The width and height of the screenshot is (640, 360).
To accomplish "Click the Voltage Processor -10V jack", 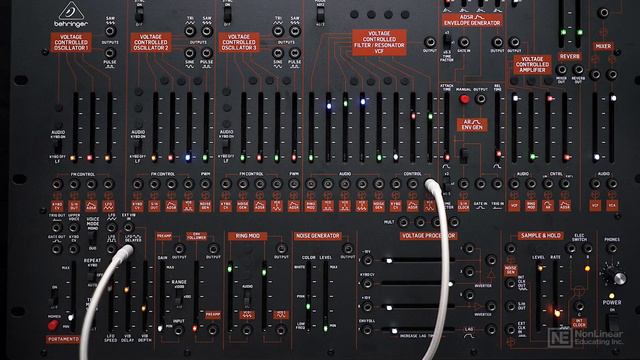I will (367, 260).
